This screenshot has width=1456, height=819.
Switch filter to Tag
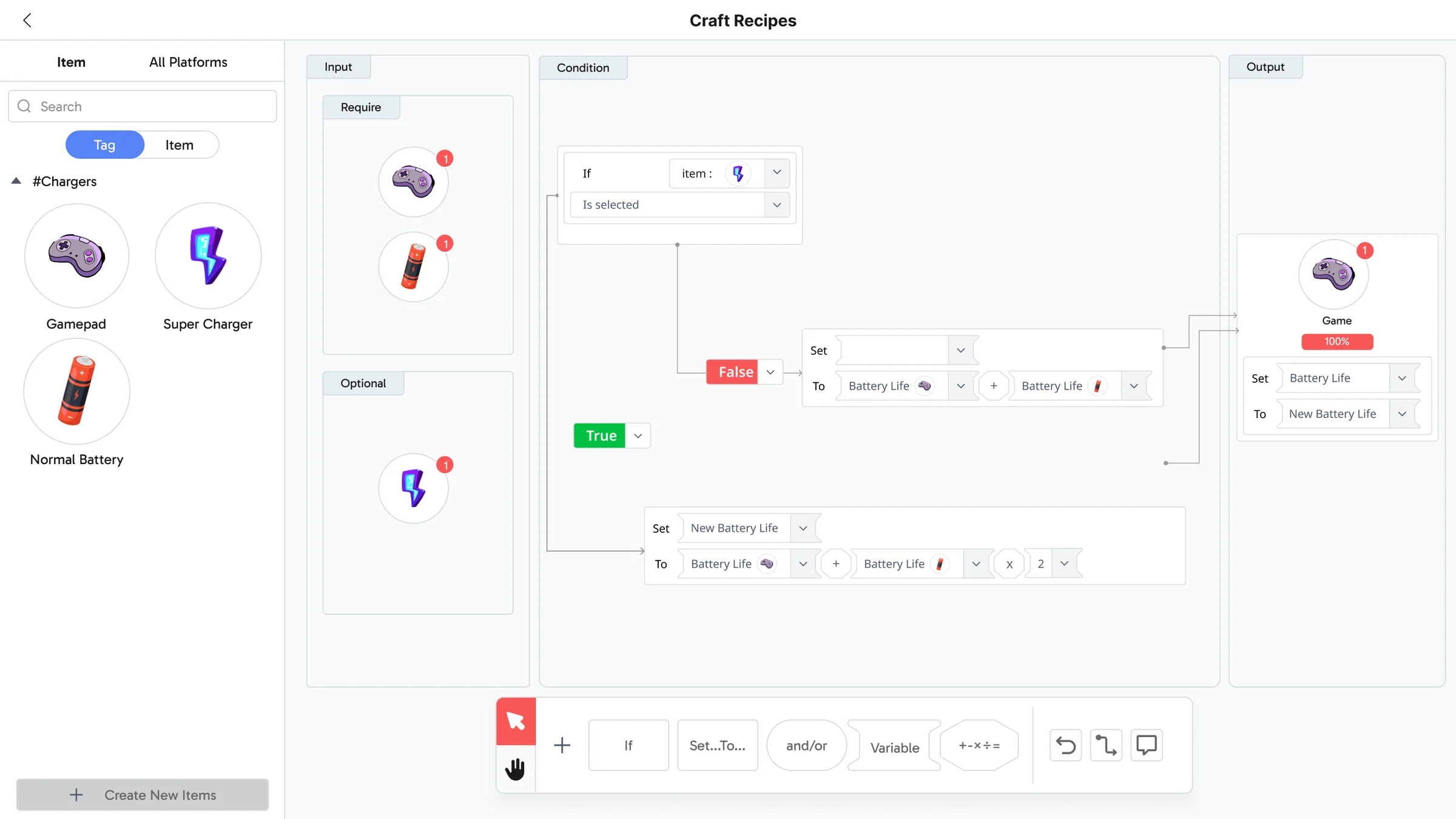[104, 145]
